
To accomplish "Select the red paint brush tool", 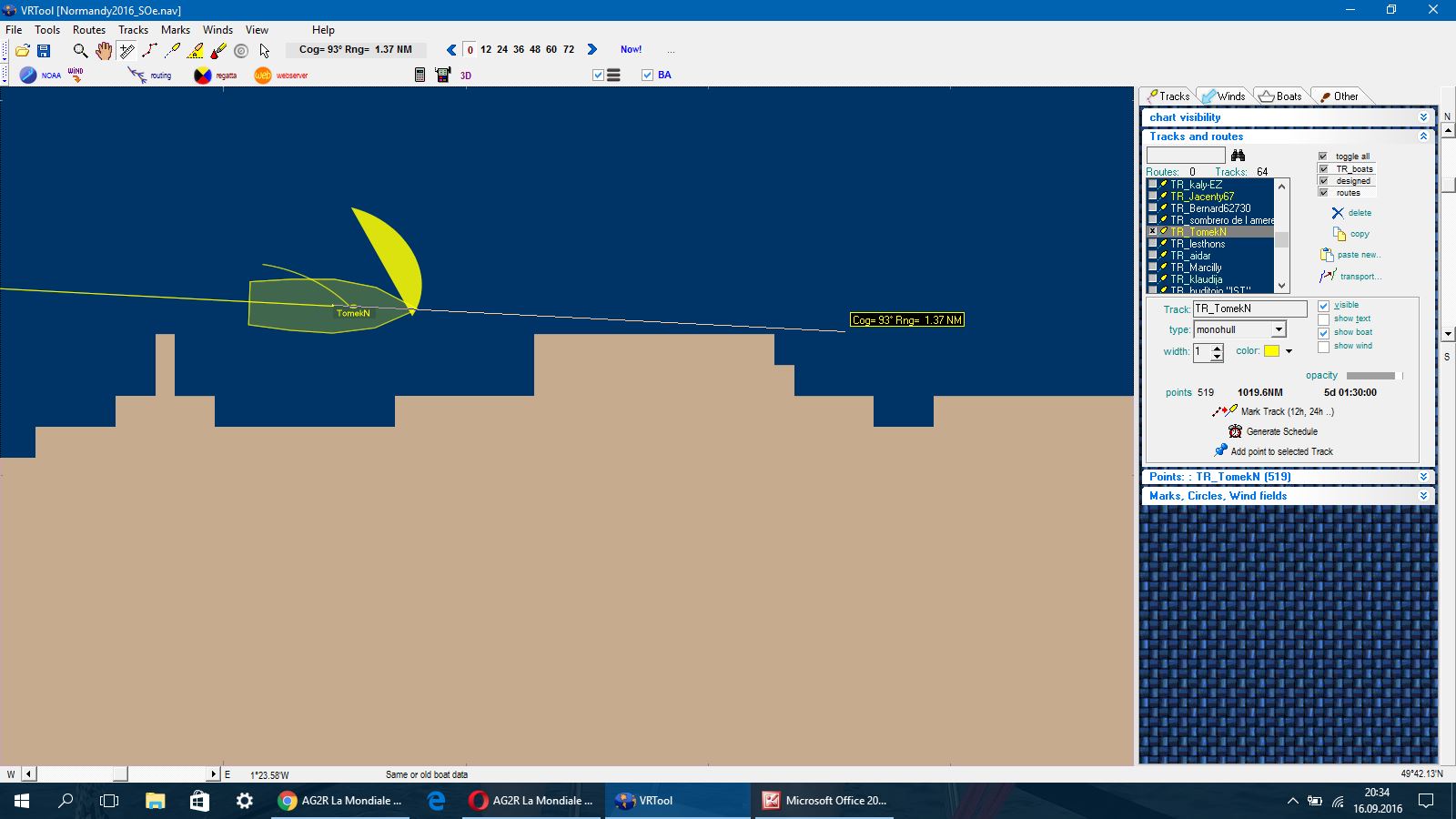I will [x=218, y=51].
